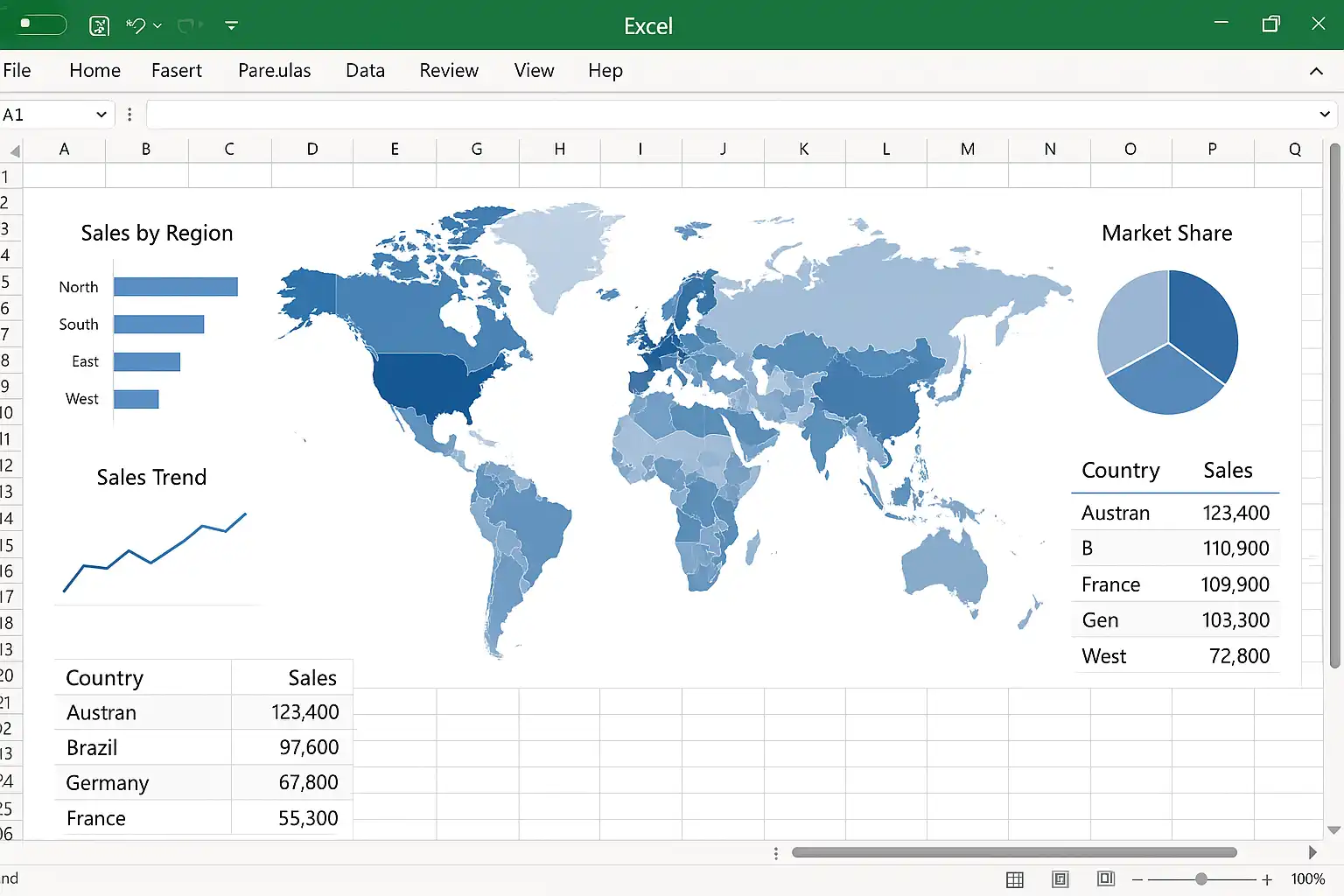
Task: Click the Select All corner triangle
Action: [x=14, y=151]
